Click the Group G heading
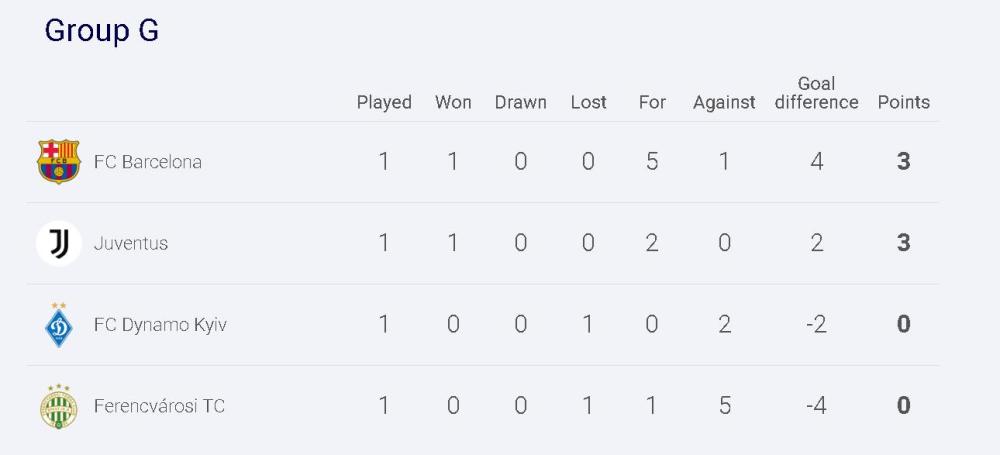 pyautogui.click(x=101, y=31)
